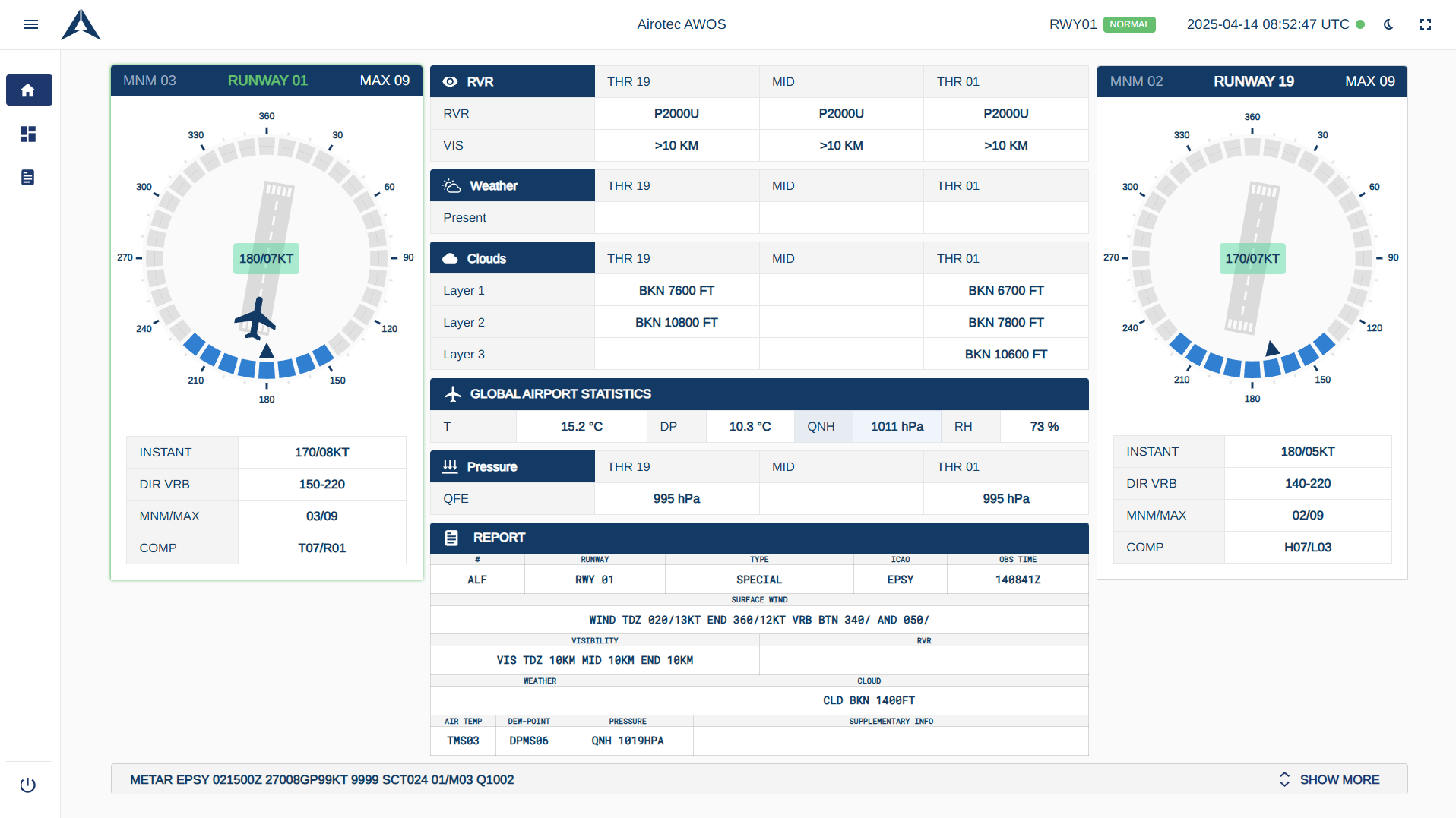Image resolution: width=1456 pixels, height=818 pixels.
Task: Expand the SHOW MORE chevron
Action: pyautogui.click(x=1284, y=779)
